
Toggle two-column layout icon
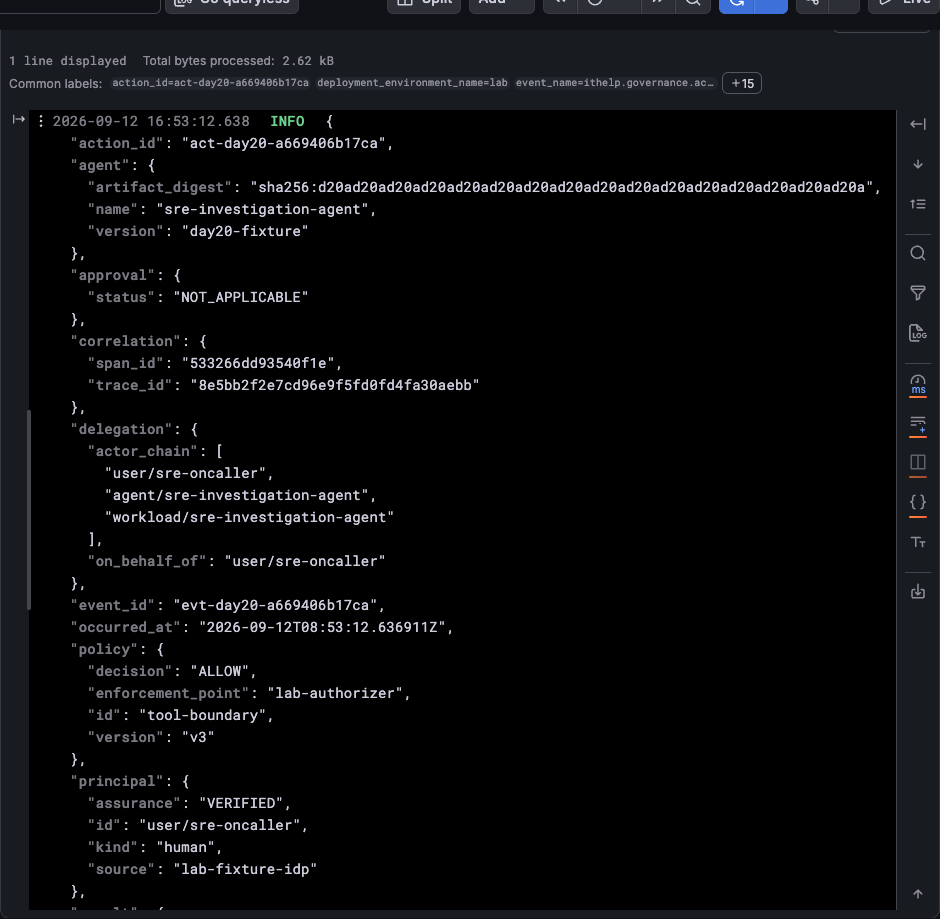coord(918,463)
